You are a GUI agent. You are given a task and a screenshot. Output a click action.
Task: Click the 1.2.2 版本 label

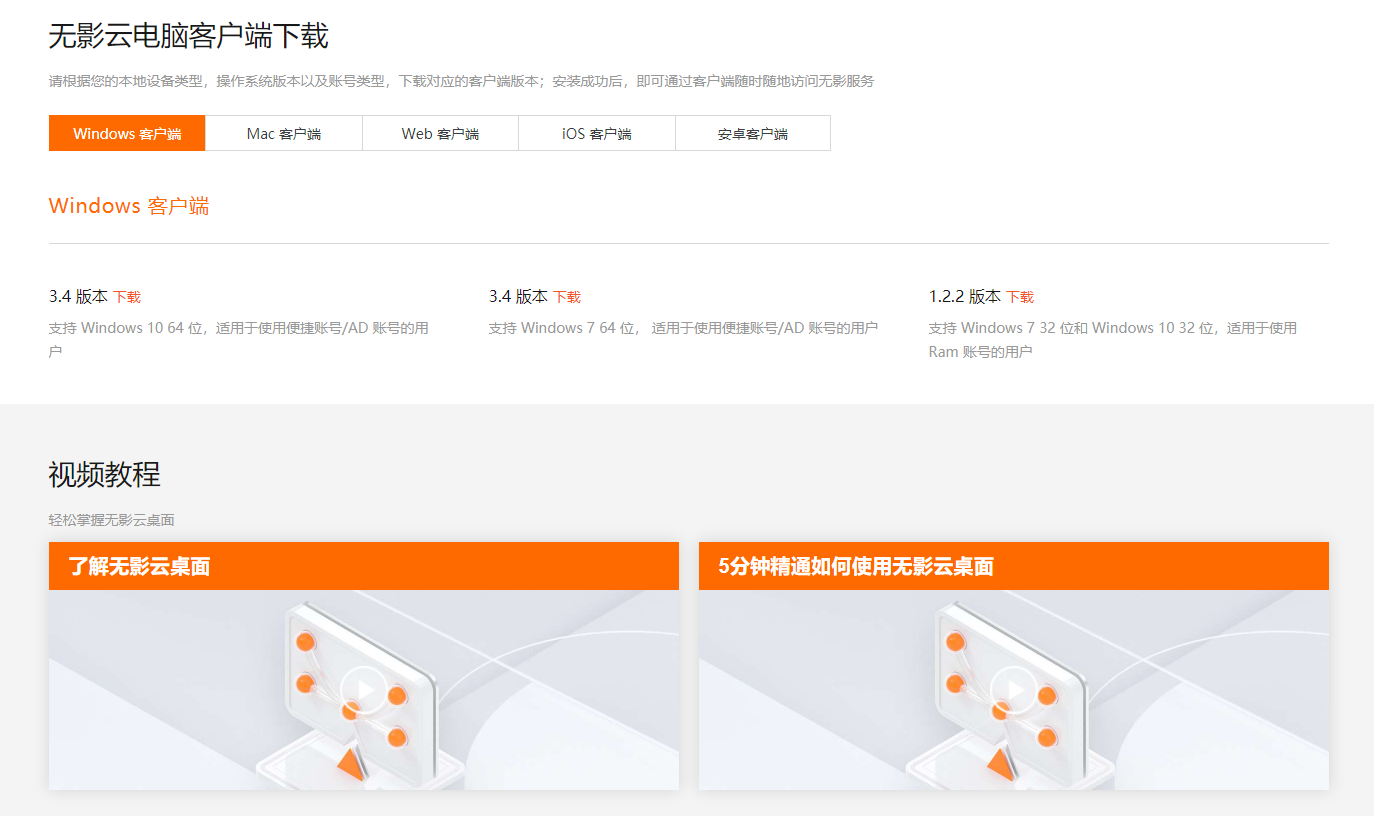(965, 297)
